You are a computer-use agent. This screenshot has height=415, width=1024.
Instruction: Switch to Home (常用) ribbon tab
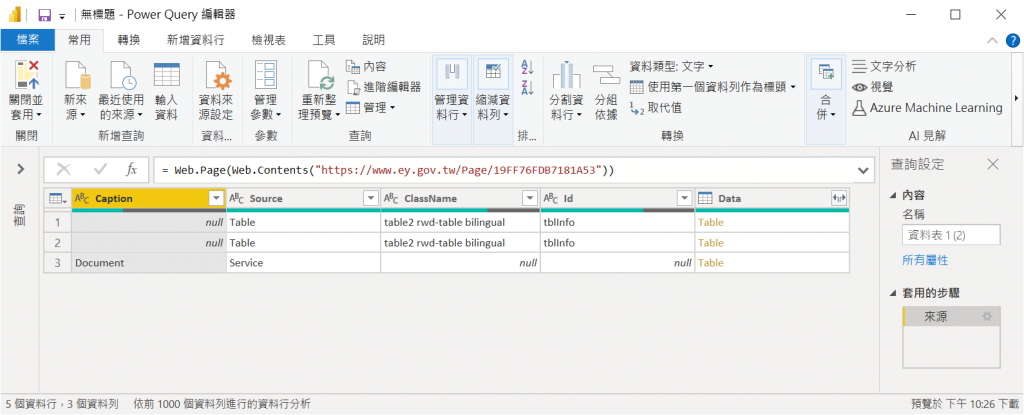click(80, 40)
